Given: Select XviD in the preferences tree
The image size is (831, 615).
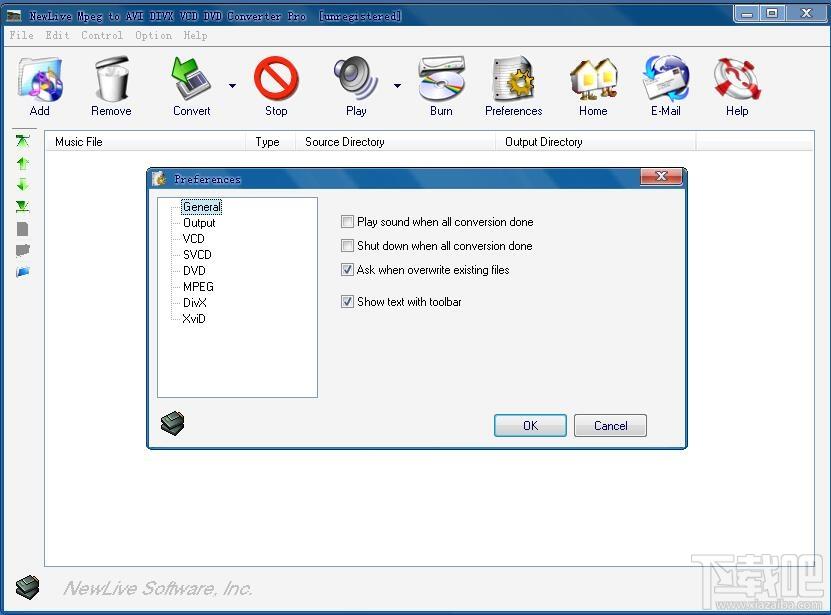Looking at the screenshot, I should (194, 319).
